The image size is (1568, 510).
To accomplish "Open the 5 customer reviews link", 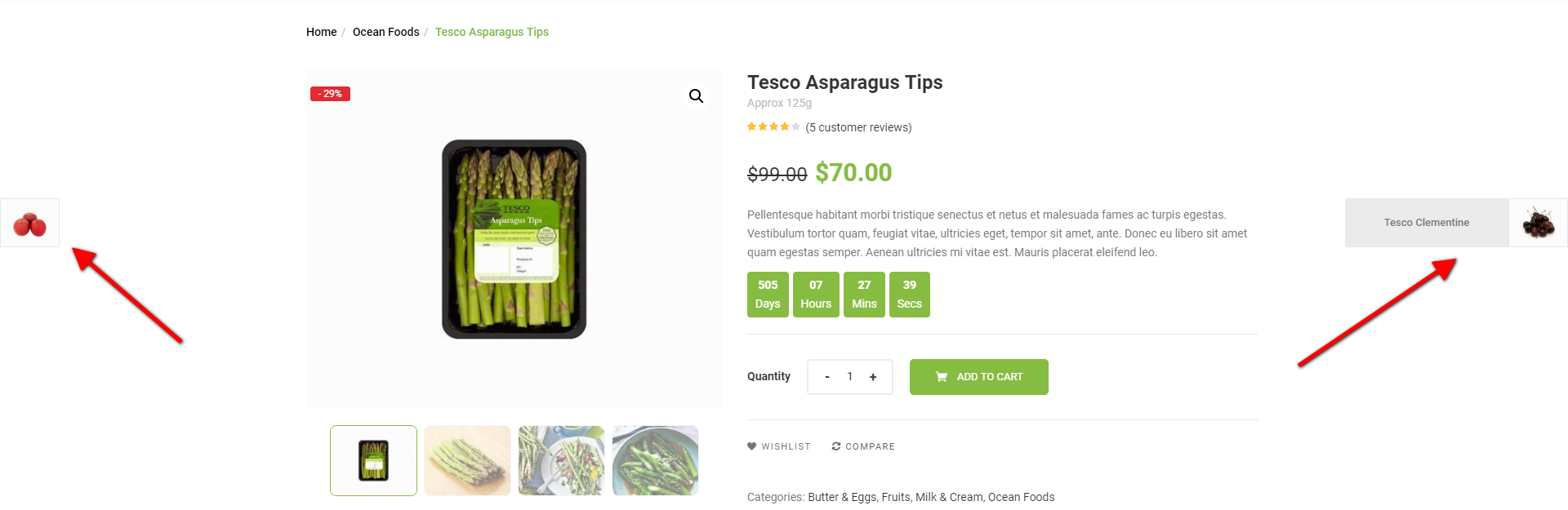I will [858, 127].
